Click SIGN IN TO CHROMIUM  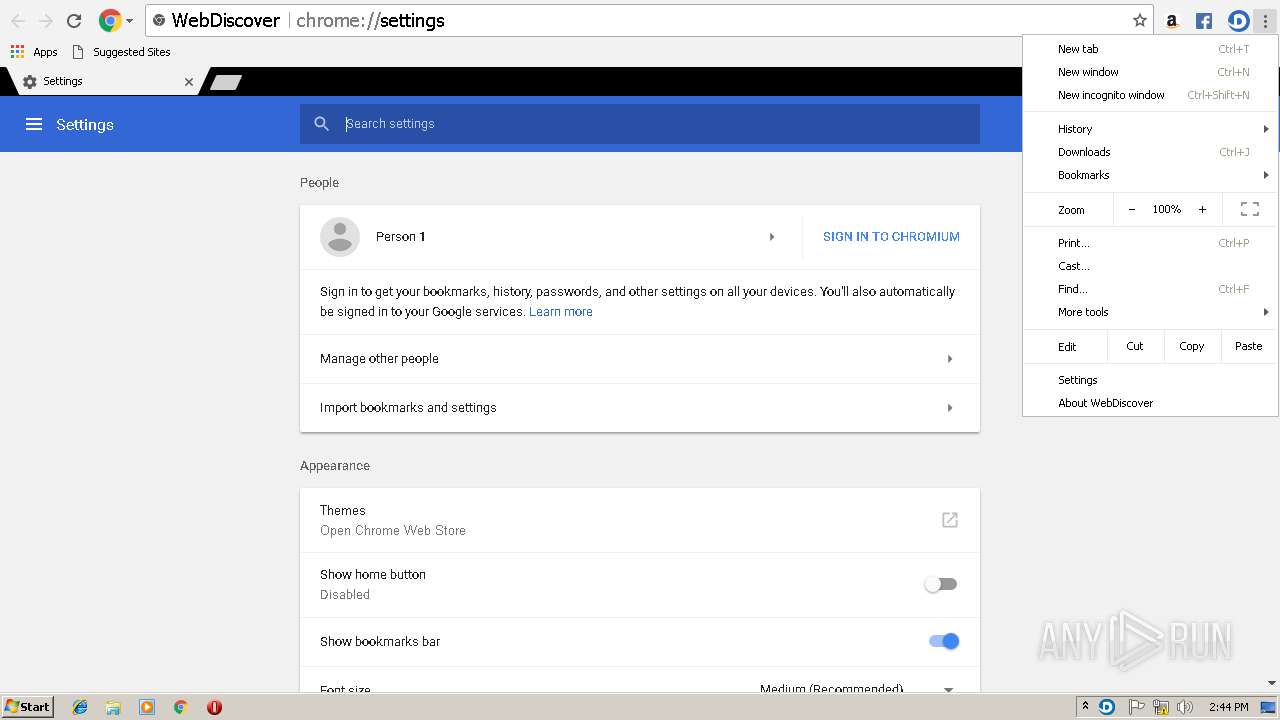pos(891,237)
